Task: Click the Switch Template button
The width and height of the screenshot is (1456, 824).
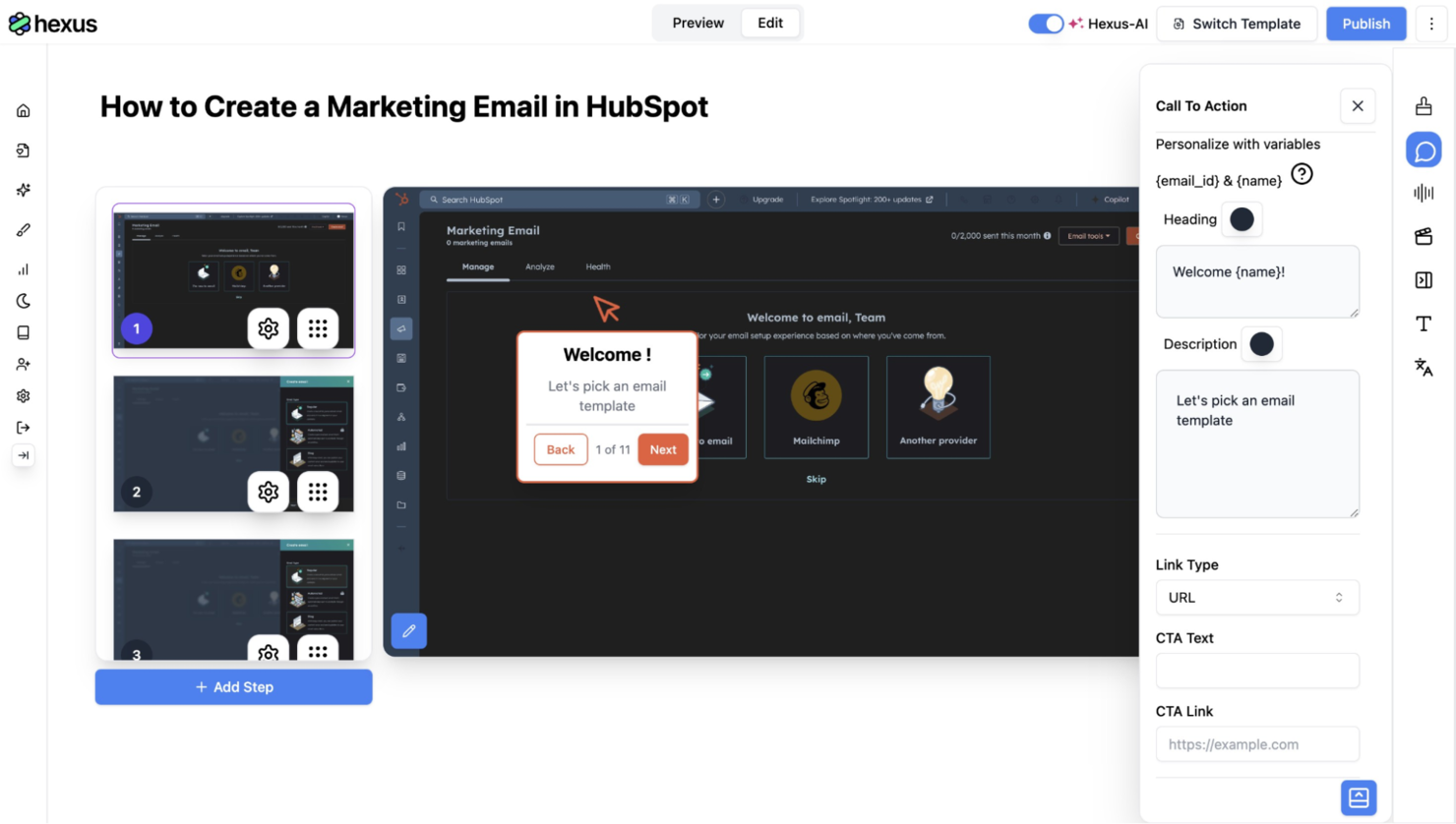Action: click(1237, 24)
